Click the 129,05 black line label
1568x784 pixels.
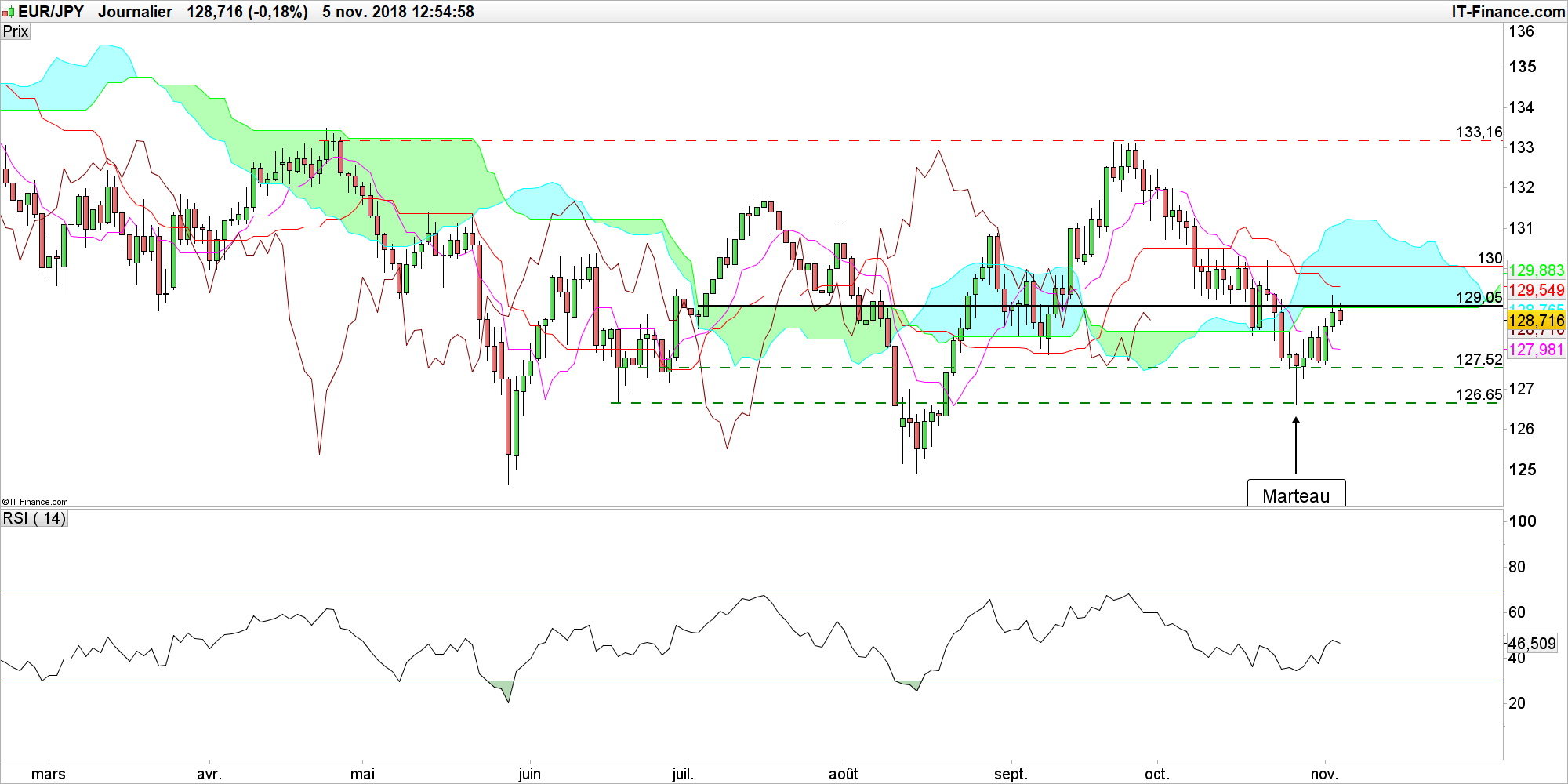click(1479, 297)
